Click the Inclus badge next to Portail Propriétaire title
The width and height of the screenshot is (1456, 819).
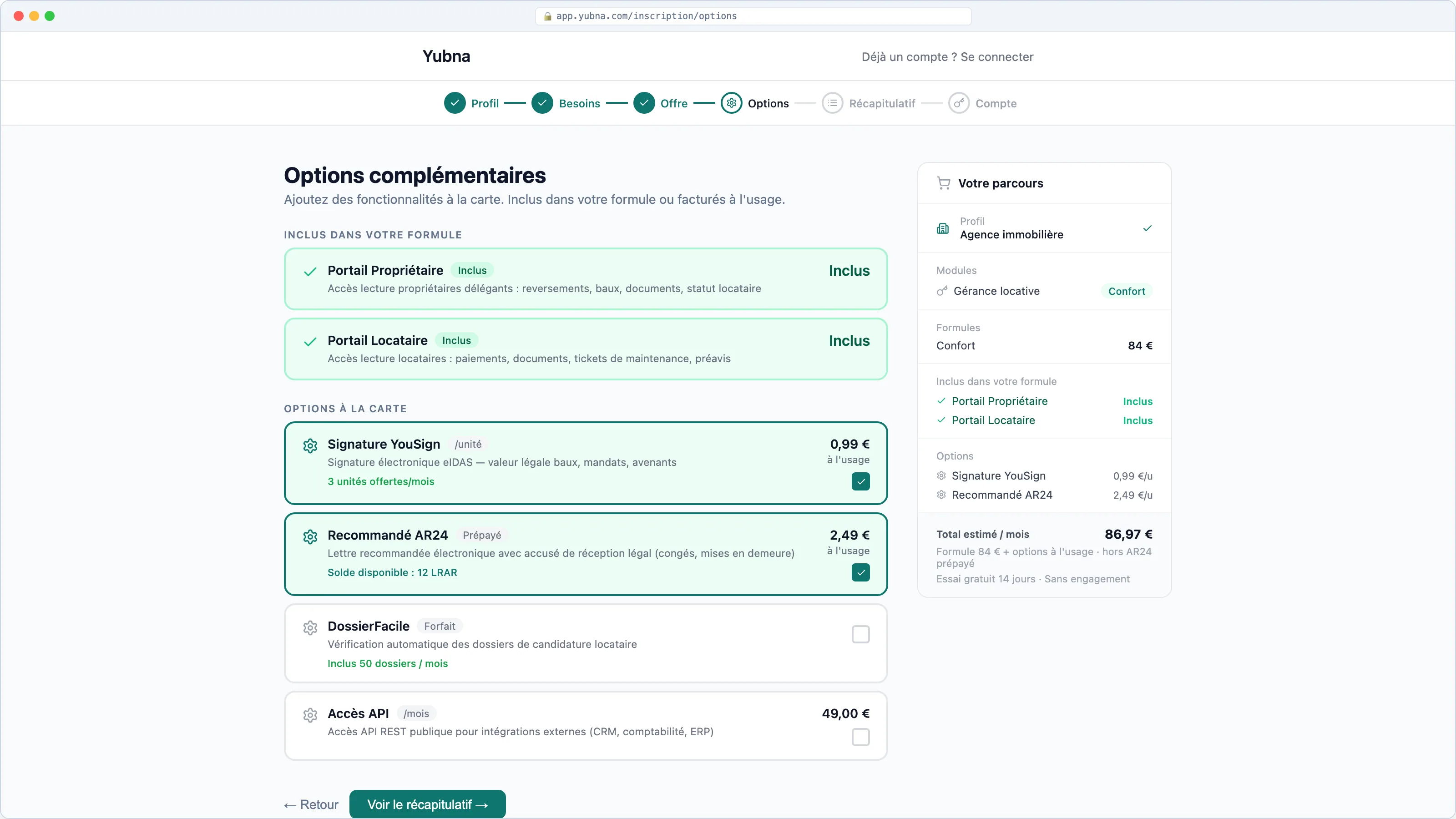(472, 270)
